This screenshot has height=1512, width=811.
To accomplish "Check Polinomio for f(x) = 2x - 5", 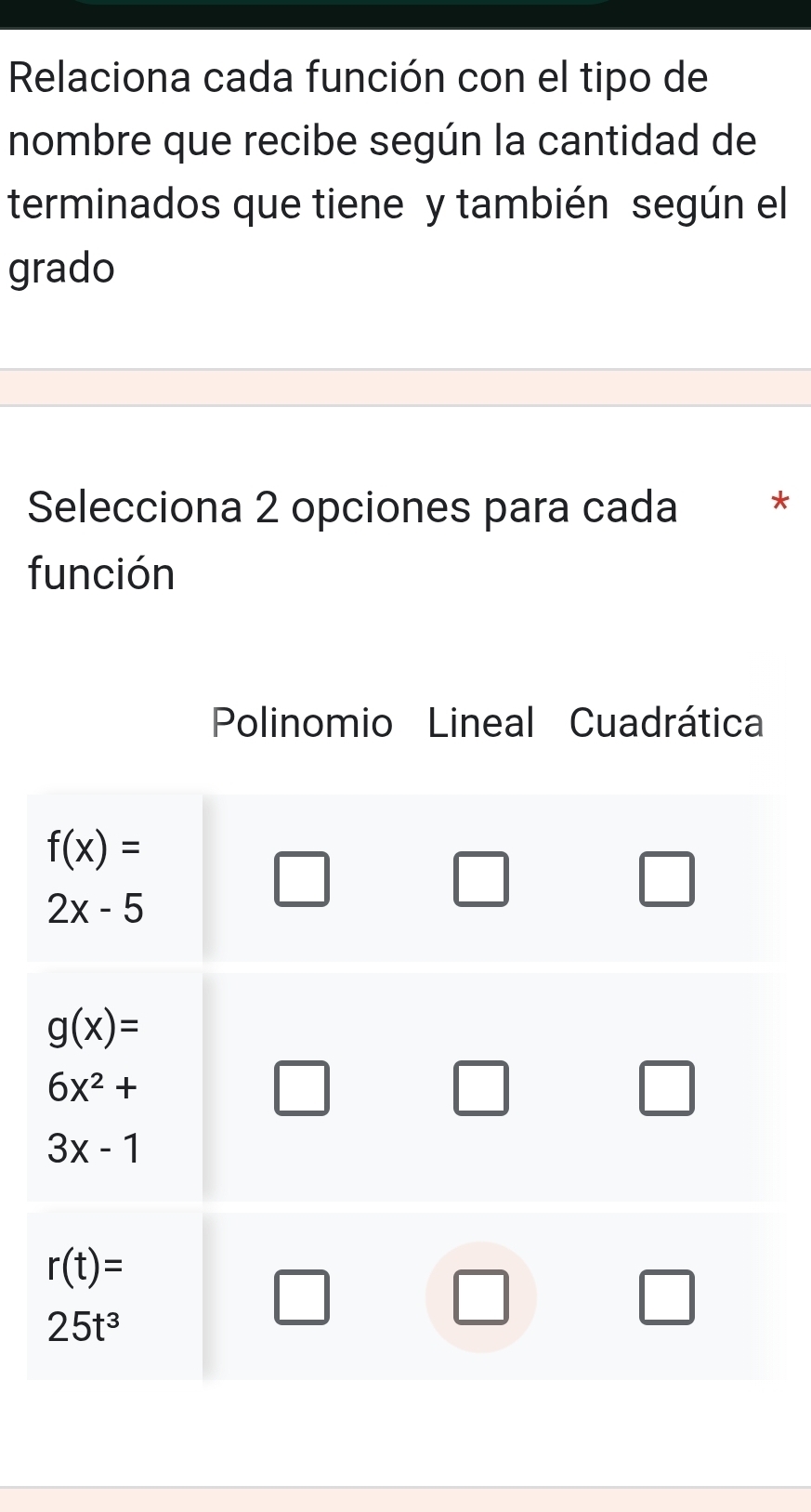I will 302,878.
